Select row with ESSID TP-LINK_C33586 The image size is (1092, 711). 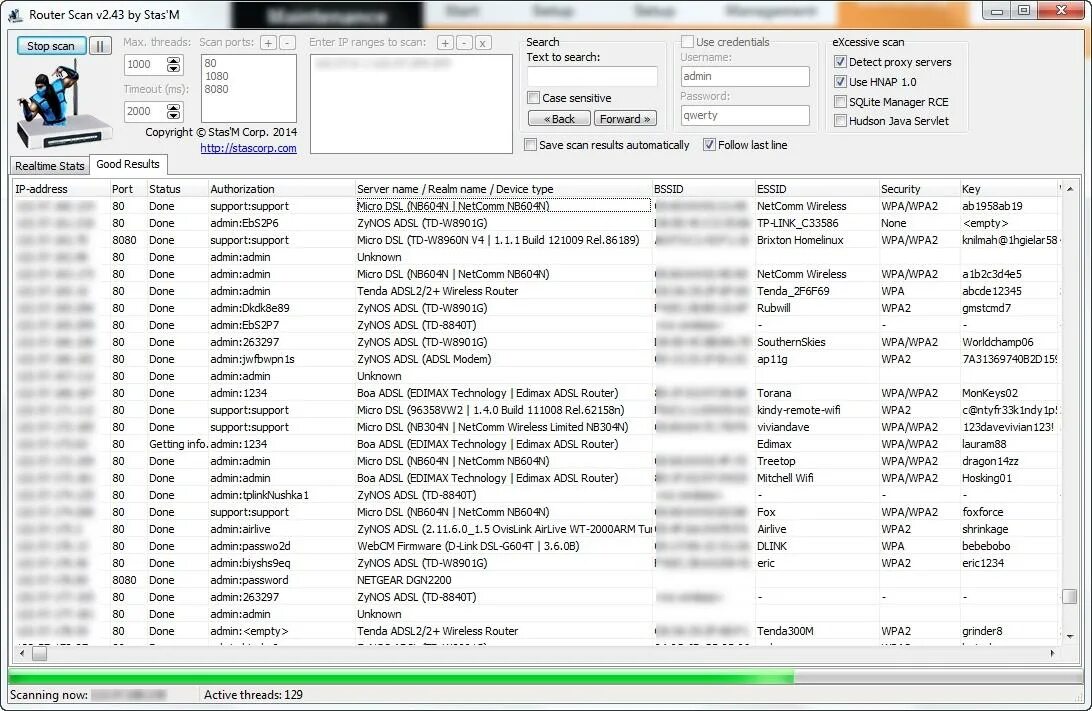click(536, 223)
